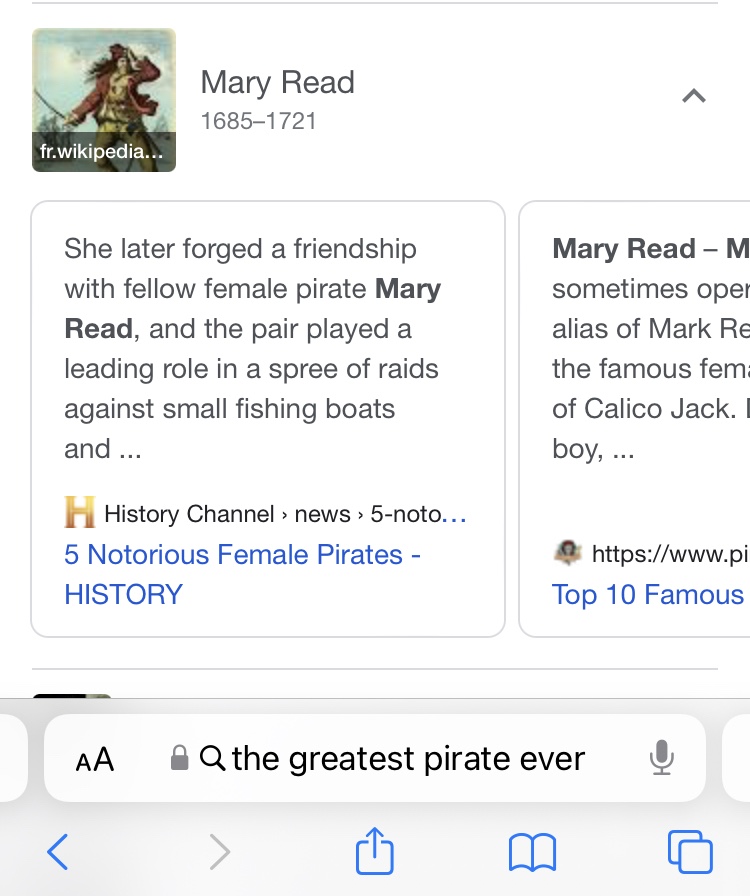750x896 pixels.
Task: Tap the microphone voice search icon
Action: point(661,759)
